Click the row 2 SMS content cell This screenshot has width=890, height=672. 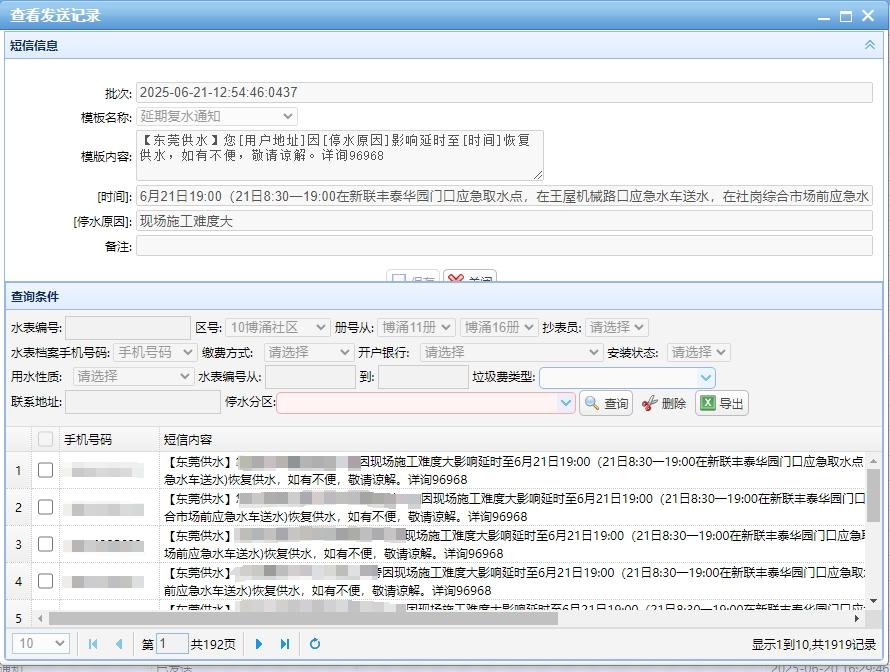(x=512, y=507)
